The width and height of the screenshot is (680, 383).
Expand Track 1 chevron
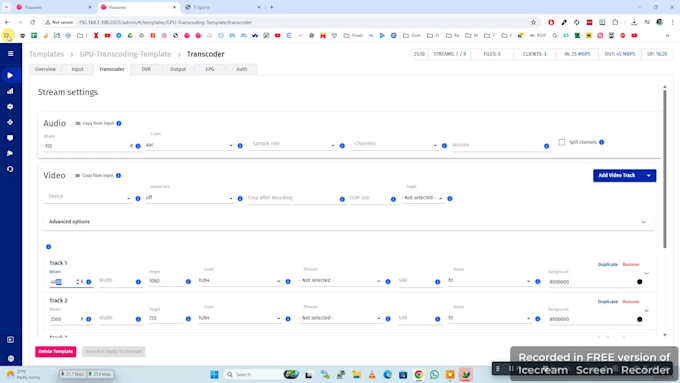coord(647,274)
